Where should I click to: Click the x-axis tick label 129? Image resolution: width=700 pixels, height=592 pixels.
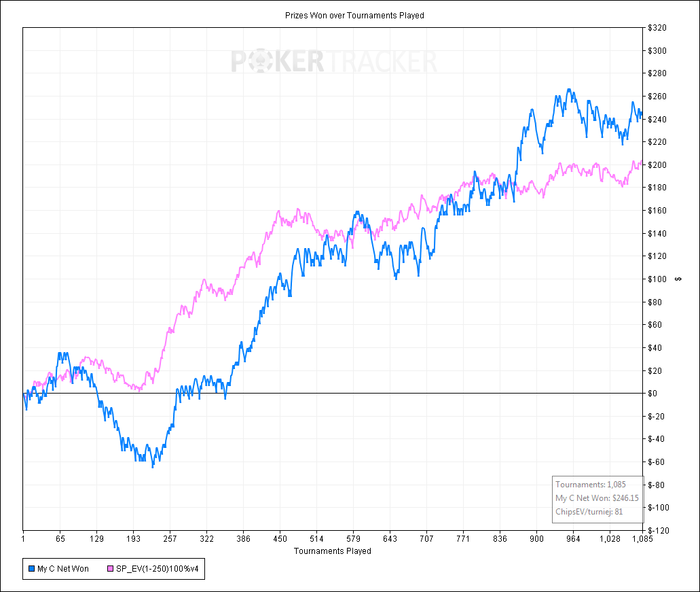point(96,539)
